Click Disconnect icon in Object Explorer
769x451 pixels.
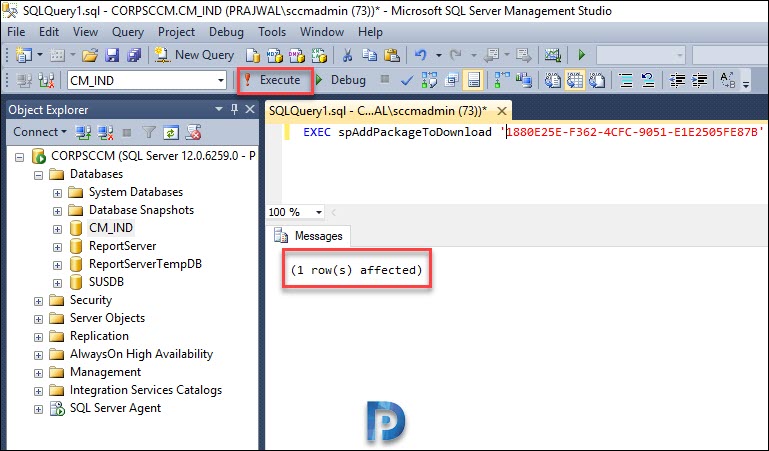pyautogui.click(x=105, y=132)
